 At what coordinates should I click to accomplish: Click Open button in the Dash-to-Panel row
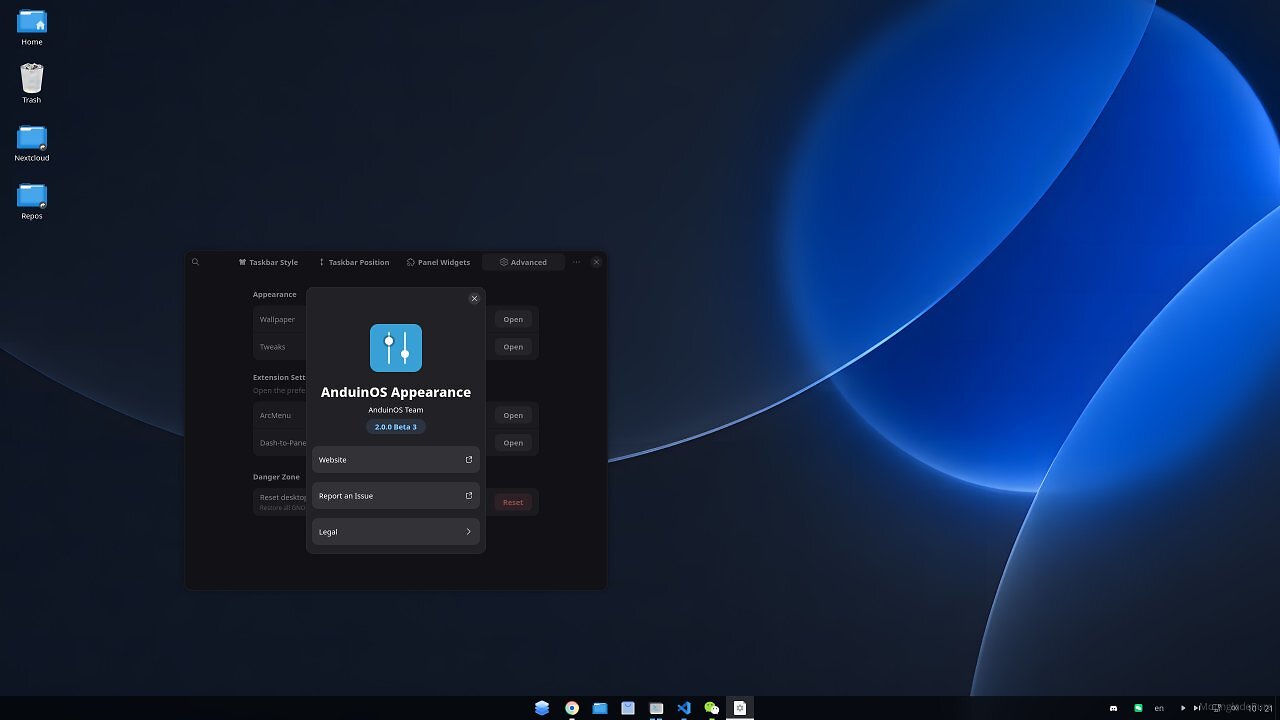pyautogui.click(x=513, y=443)
